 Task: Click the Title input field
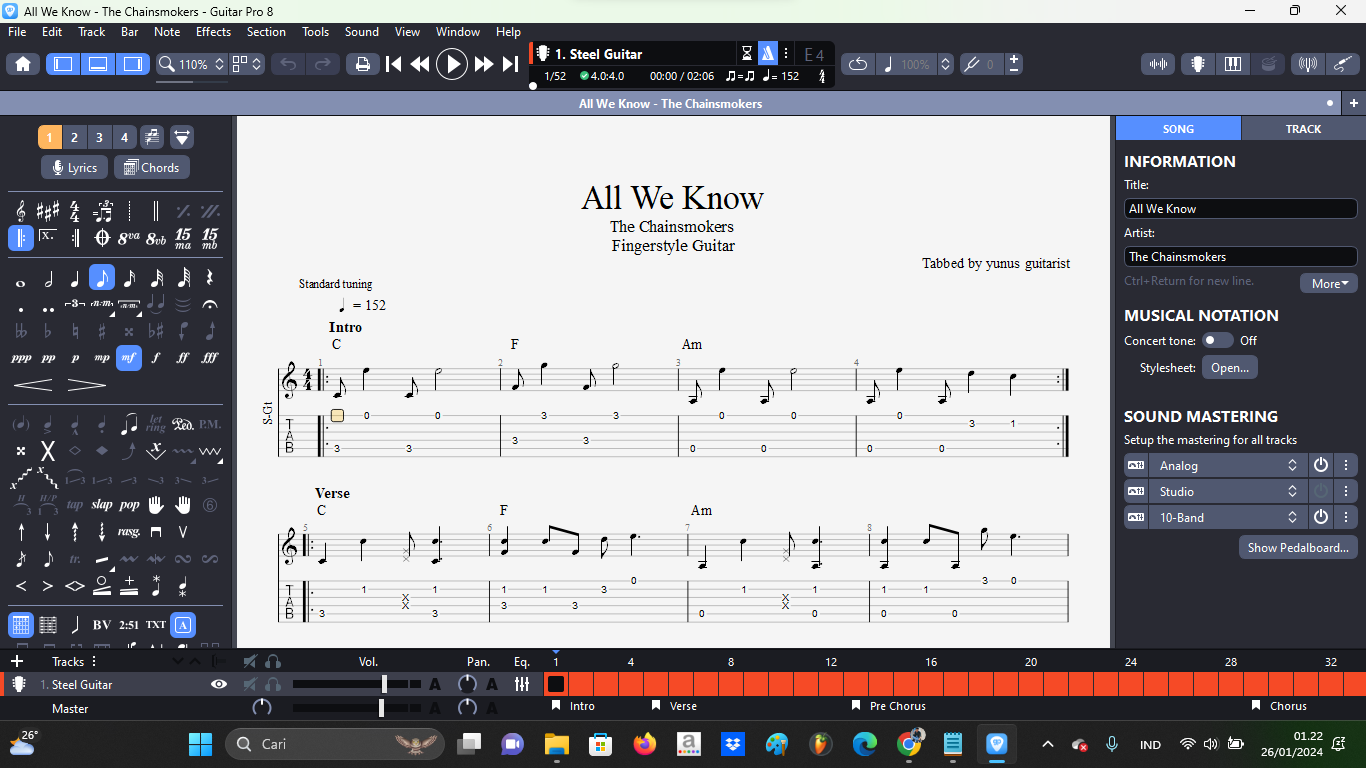(1240, 208)
